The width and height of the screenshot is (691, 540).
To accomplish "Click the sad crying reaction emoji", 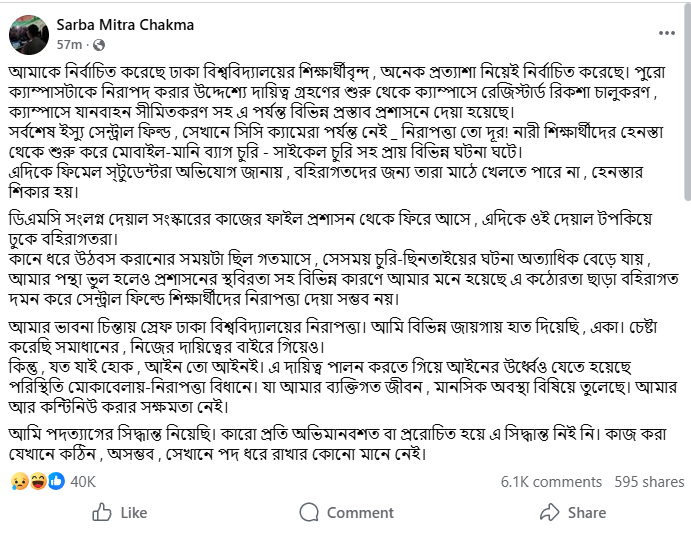I will (18, 482).
